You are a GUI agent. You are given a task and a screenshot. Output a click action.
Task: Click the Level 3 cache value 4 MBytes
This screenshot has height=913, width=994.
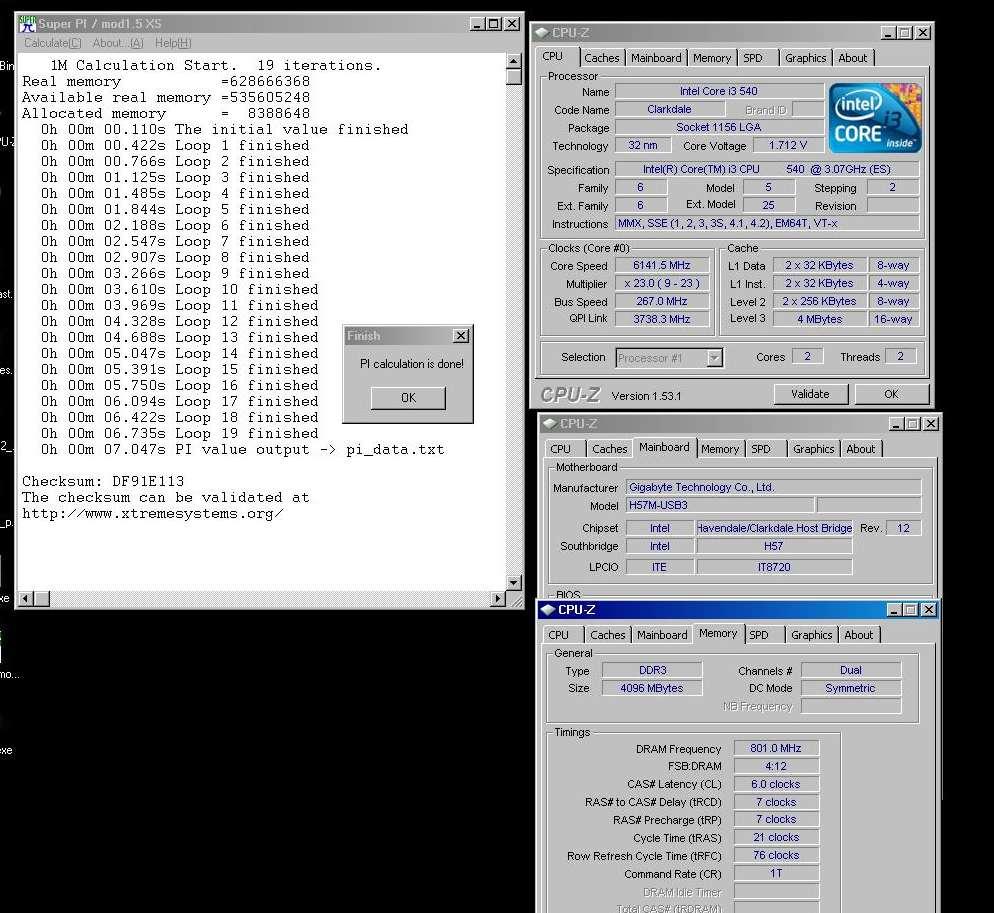pos(820,319)
